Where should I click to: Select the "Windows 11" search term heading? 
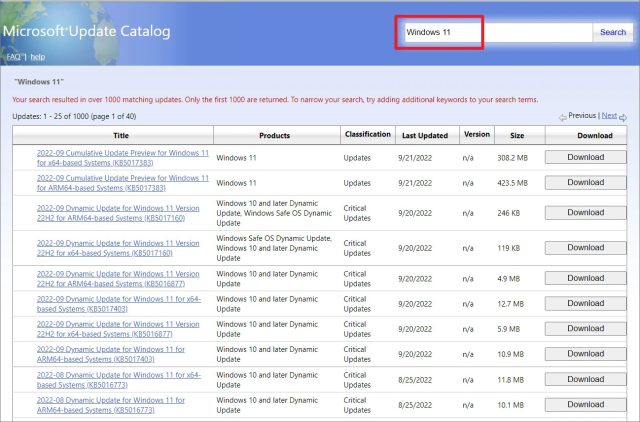point(39,82)
